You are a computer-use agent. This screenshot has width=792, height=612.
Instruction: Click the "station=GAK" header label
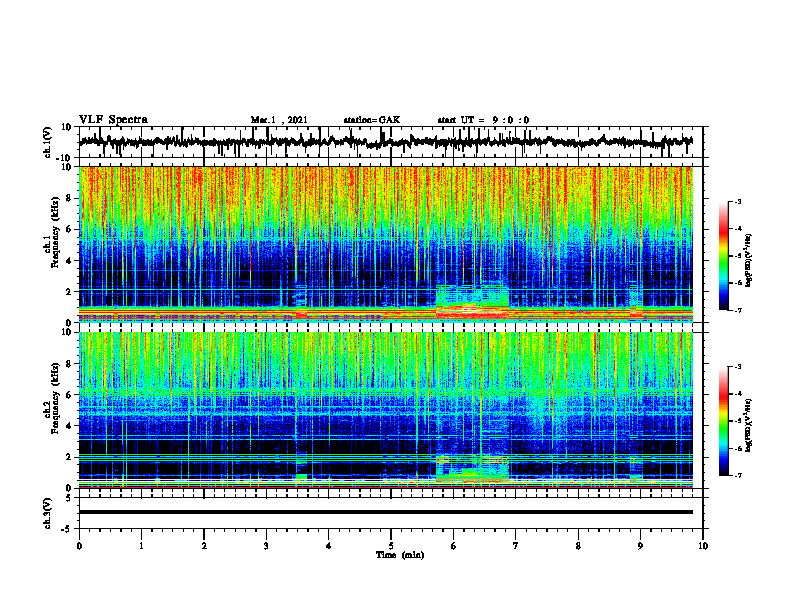pos(372,120)
